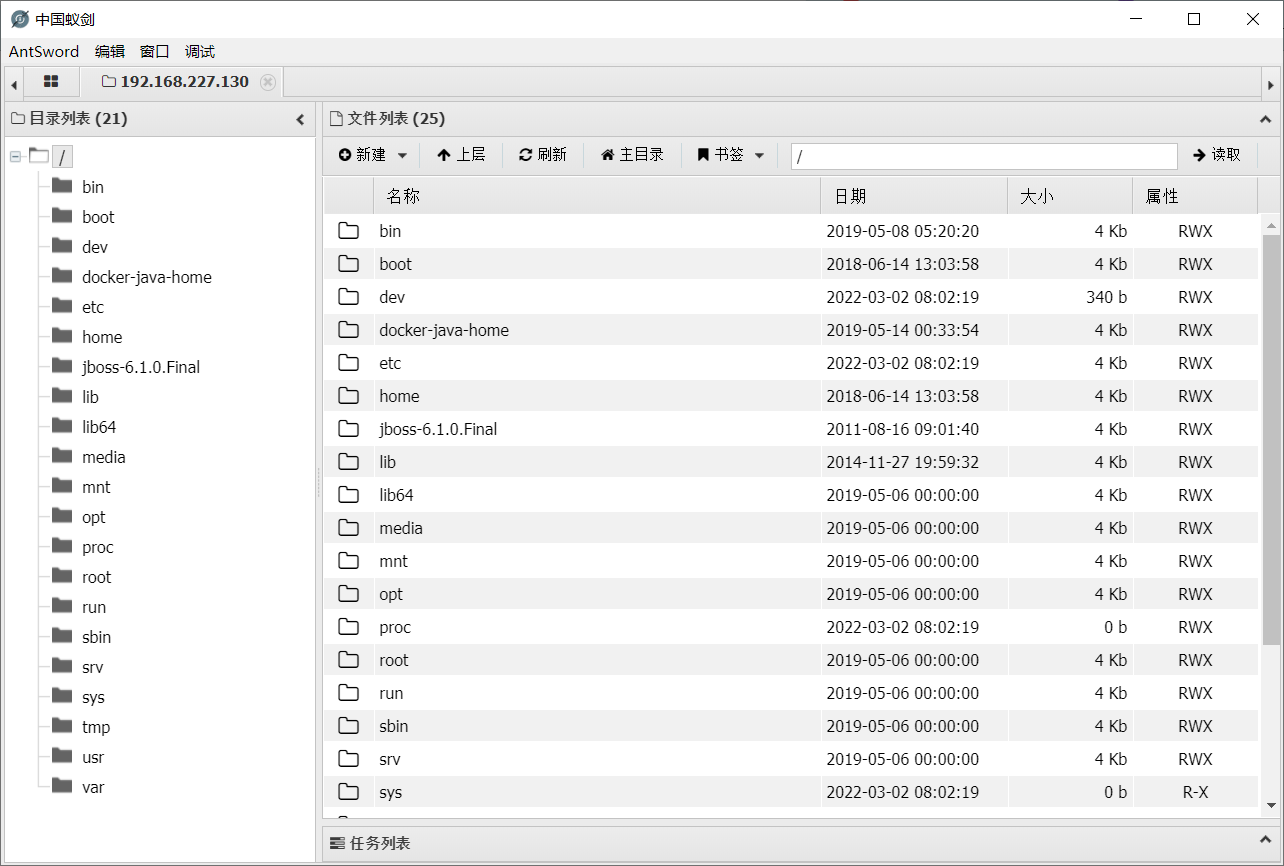Click the sys folder name in file list

tap(391, 792)
